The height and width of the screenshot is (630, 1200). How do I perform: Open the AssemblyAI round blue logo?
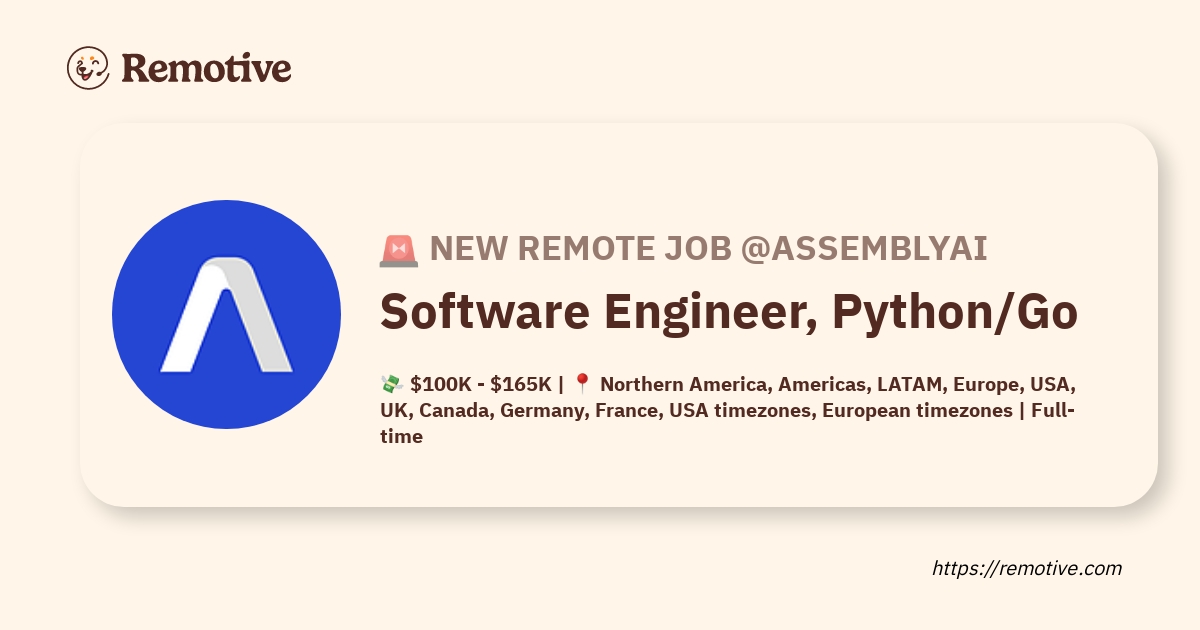tap(227, 314)
